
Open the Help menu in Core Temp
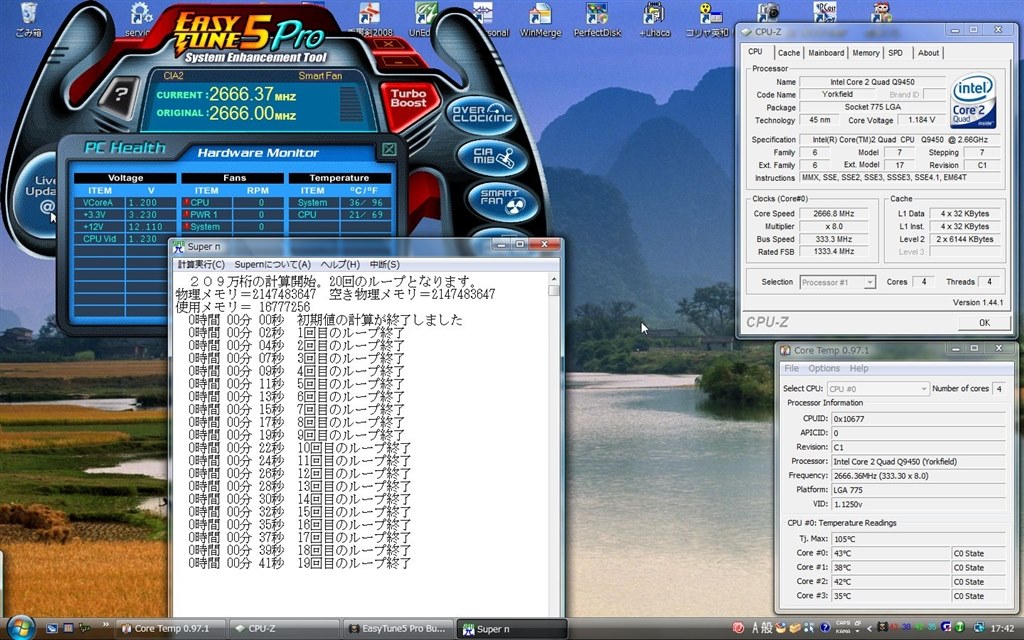click(859, 368)
